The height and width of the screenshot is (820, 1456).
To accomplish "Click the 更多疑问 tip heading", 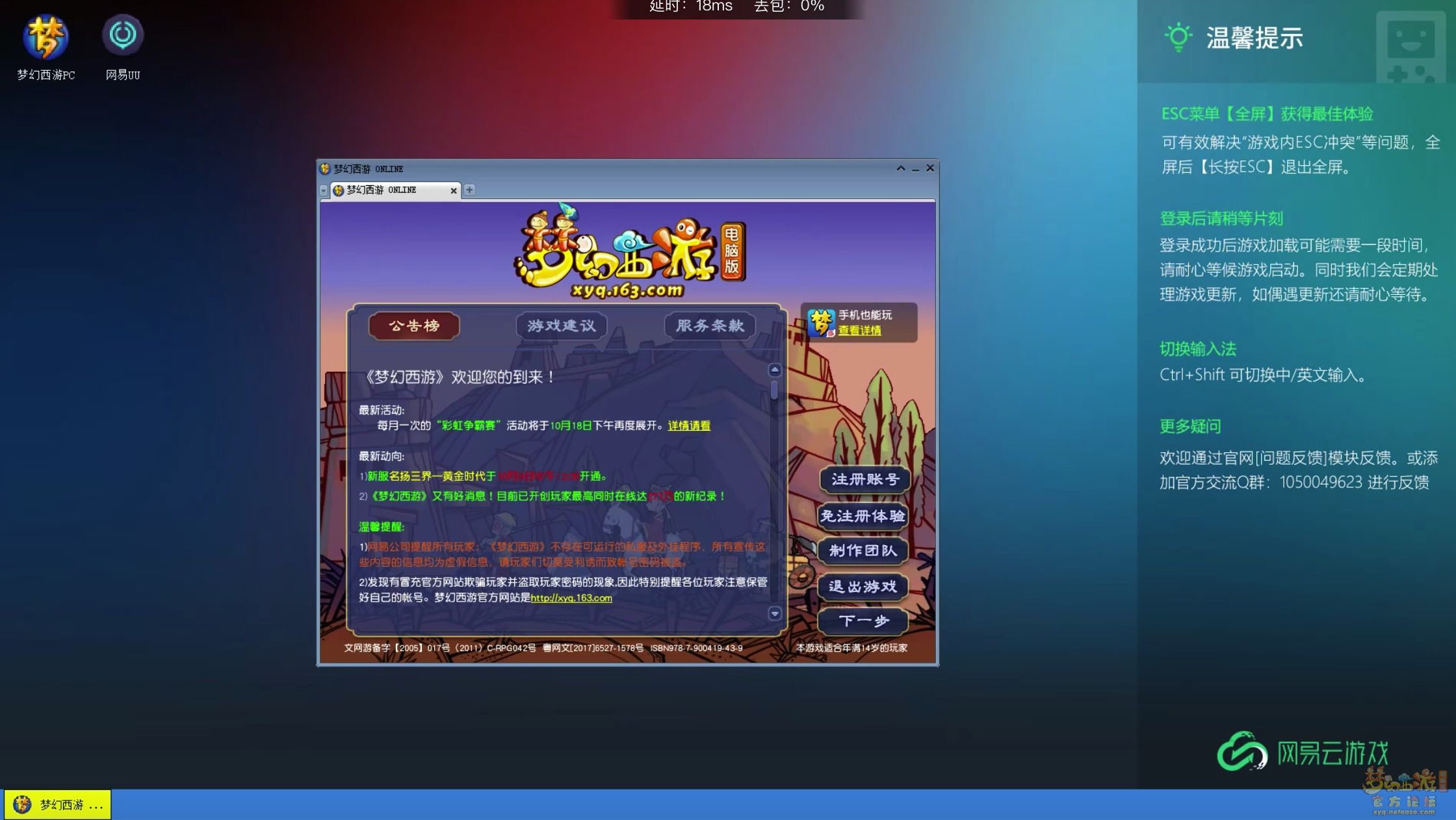I will pyautogui.click(x=1190, y=426).
